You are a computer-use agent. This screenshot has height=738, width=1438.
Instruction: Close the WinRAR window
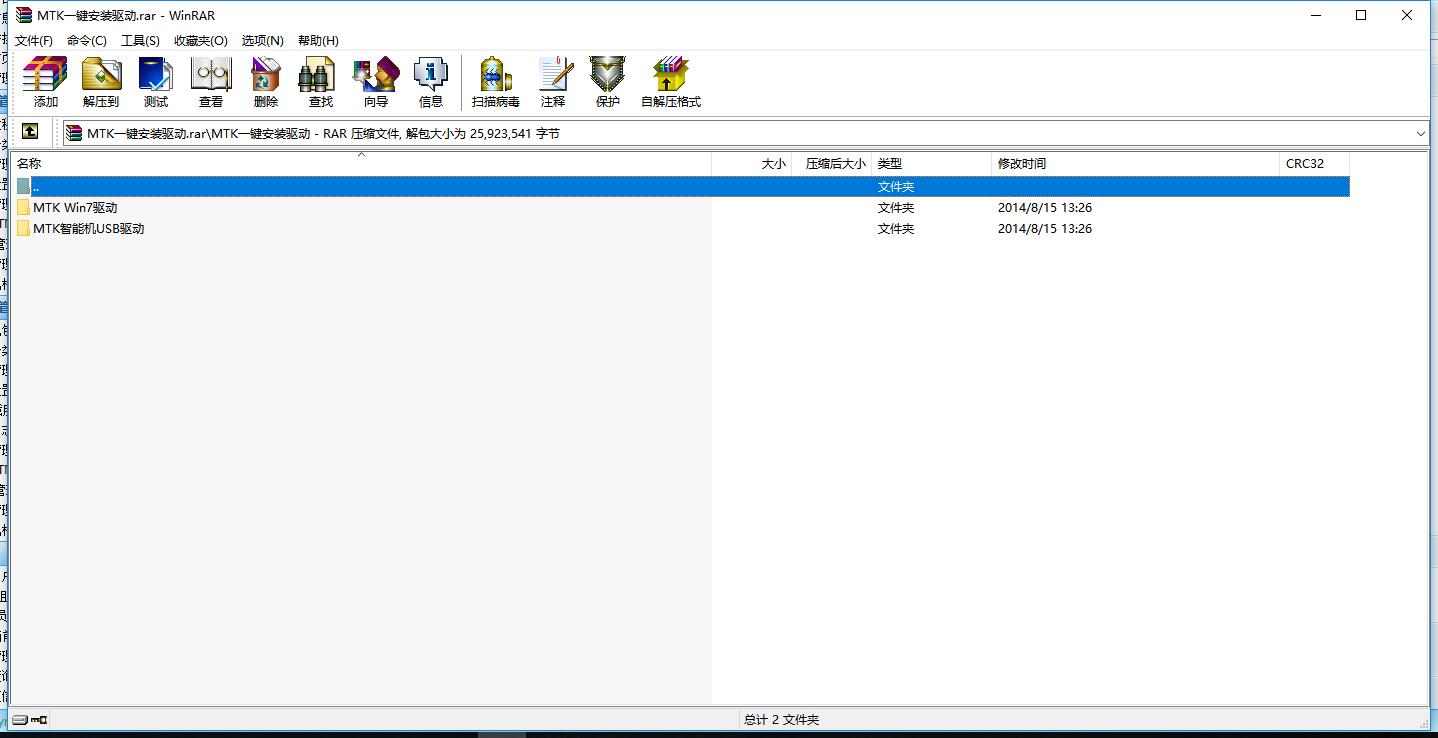pos(1407,15)
